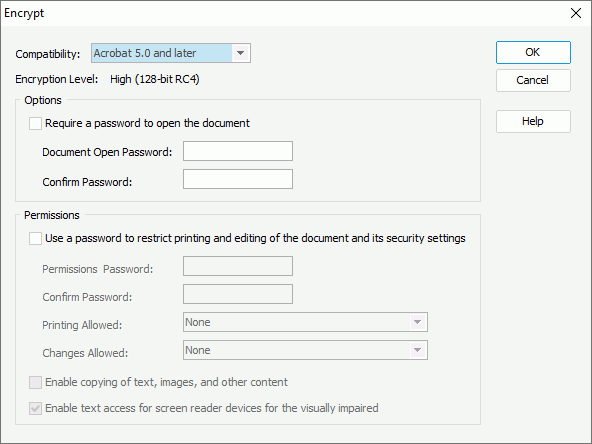592x444 pixels.
Task: Close the Encrypt dialog window
Action: 576,13
